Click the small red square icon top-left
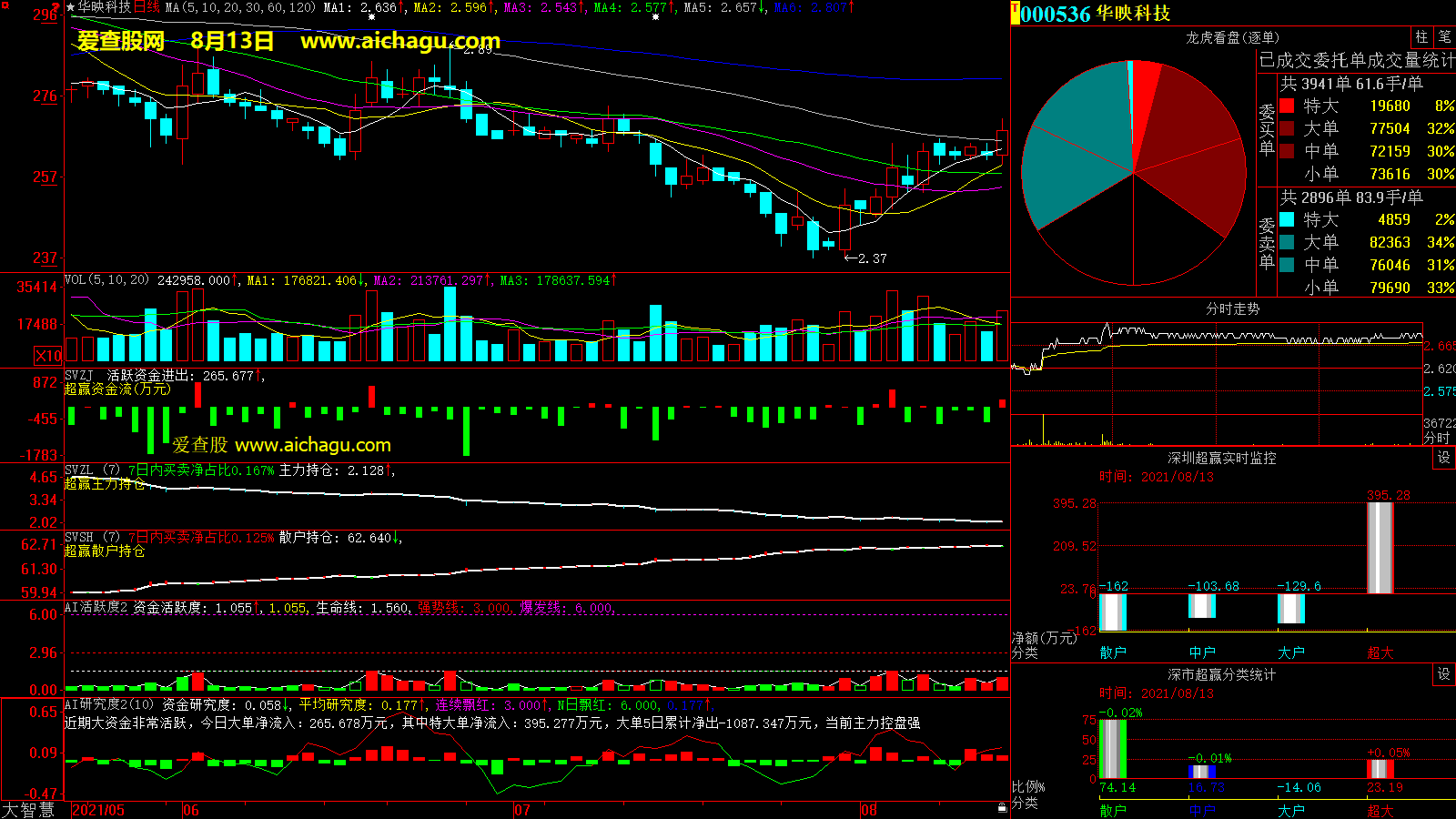The width and height of the screenshot is (1456, 819). click(5, 5)
